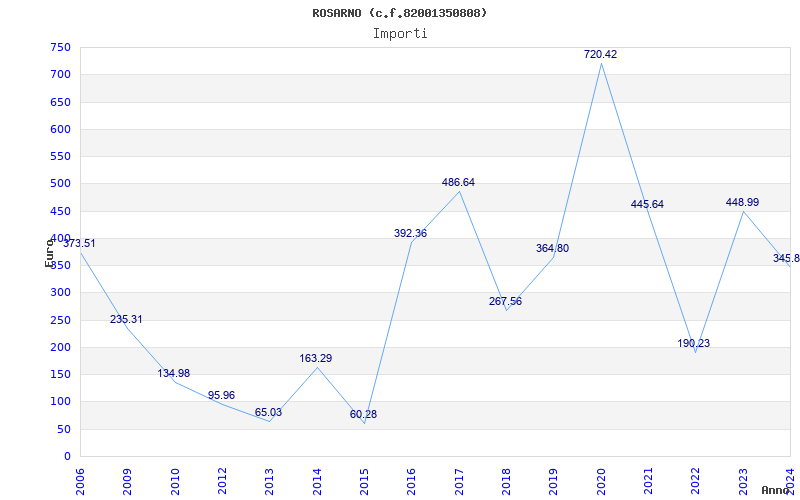Click the 364.80 data label
The height and width of the screenshot is (500, 800).
point(553,248)
